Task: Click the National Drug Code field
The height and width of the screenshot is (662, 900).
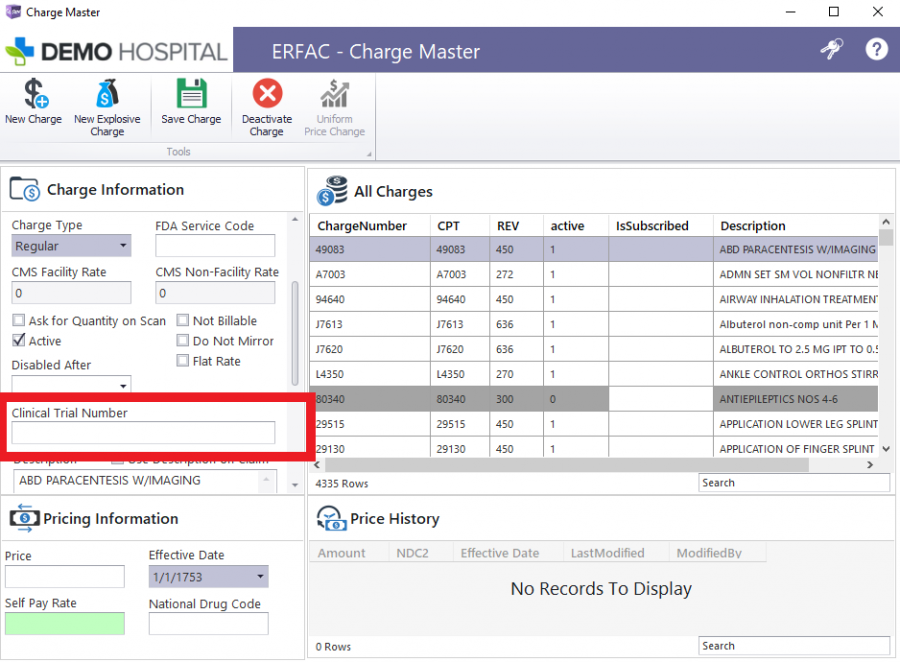Action: click(x=208, y=624)
